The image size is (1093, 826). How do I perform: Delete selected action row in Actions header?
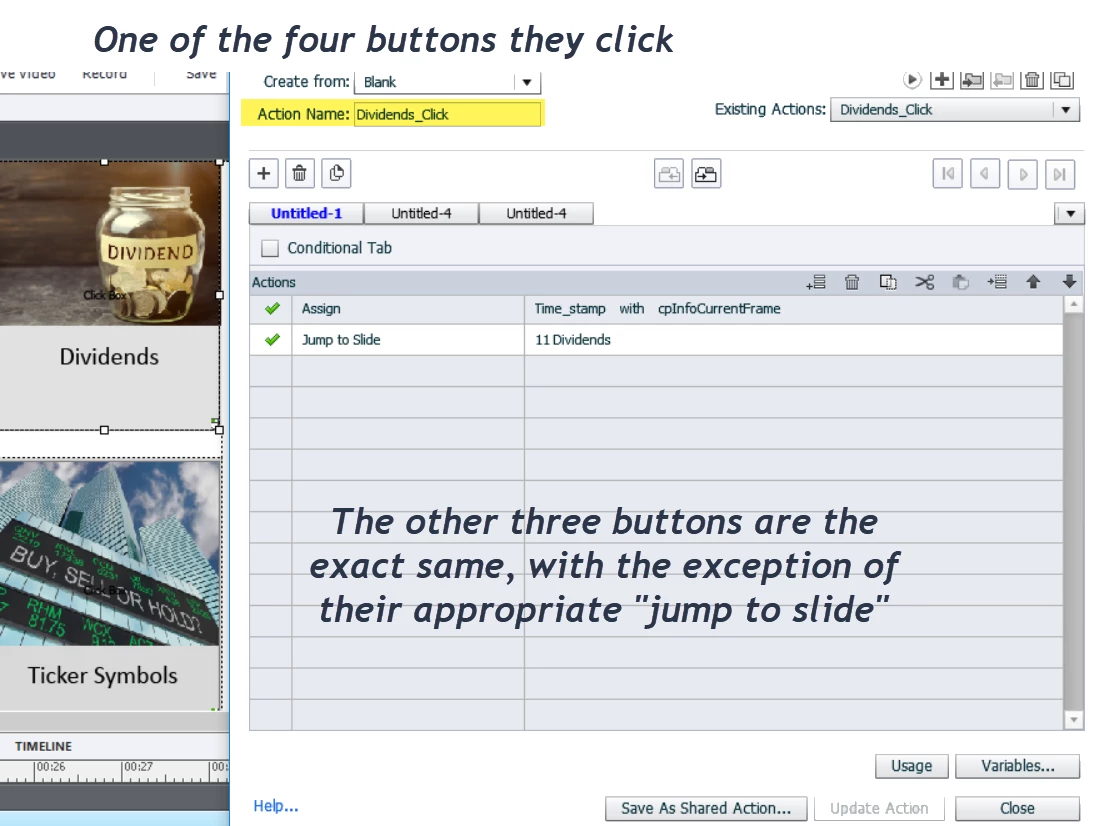pos(852,282)
